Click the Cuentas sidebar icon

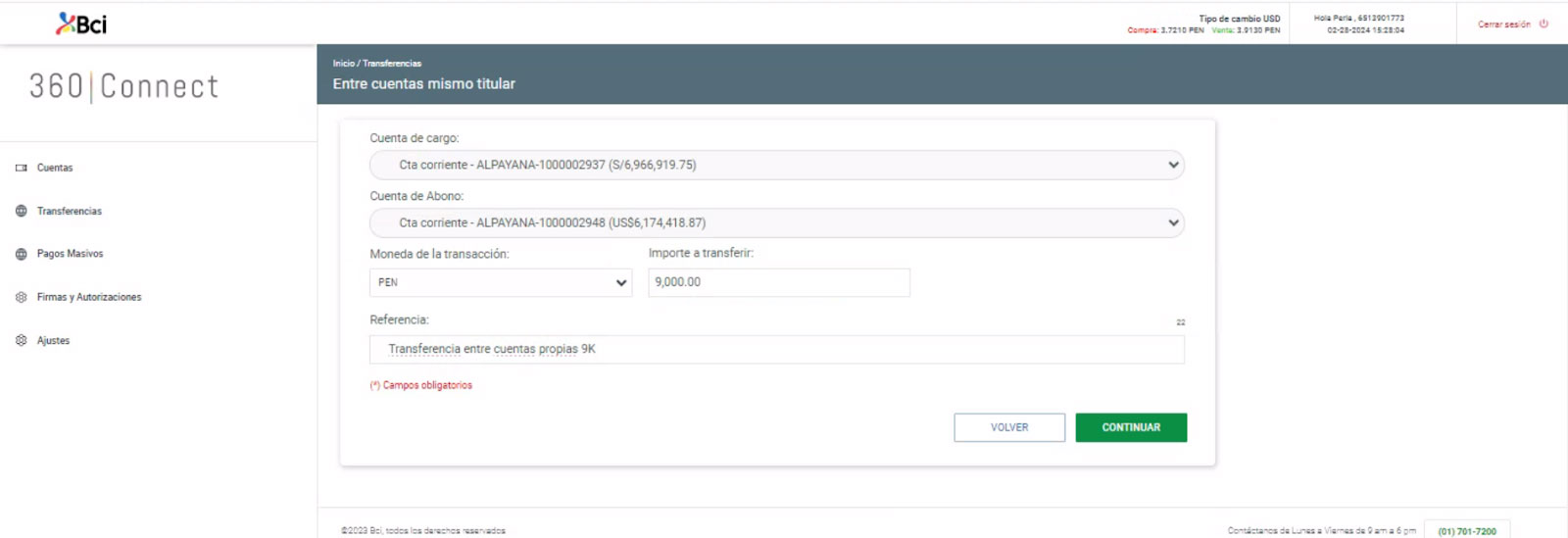click(22, 168)
